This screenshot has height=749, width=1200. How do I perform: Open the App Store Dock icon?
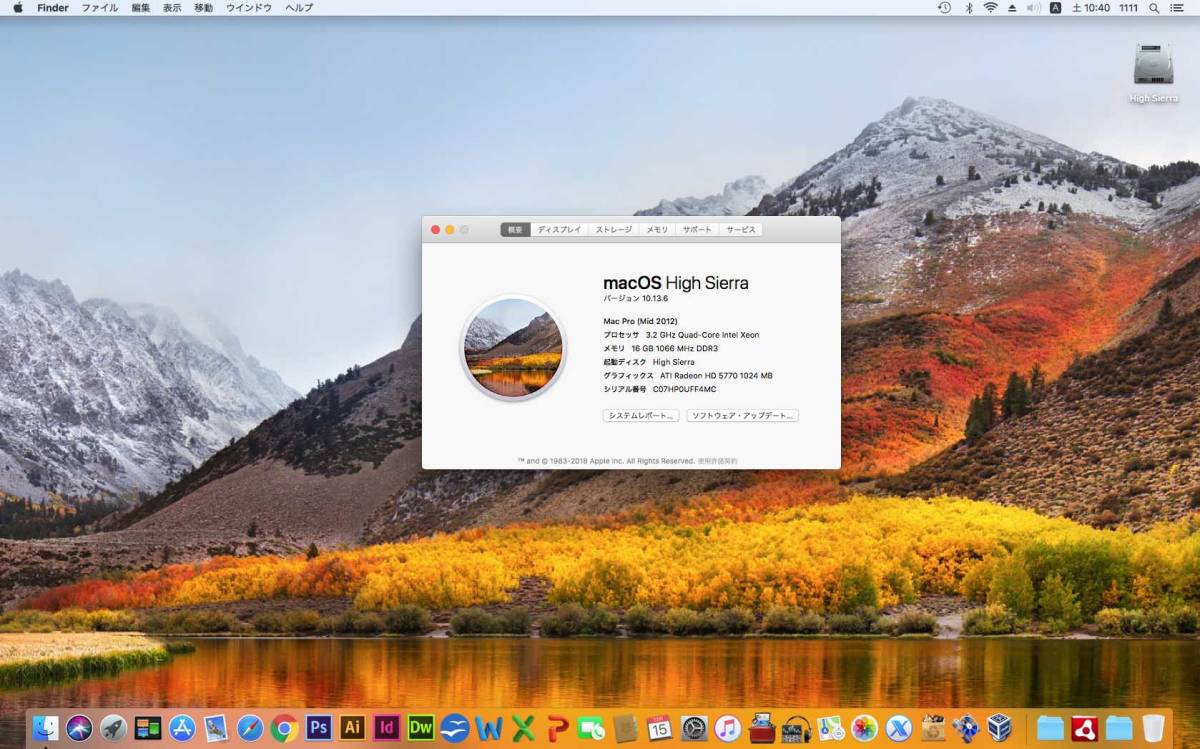pyautogui.click(x=181, y=728)
